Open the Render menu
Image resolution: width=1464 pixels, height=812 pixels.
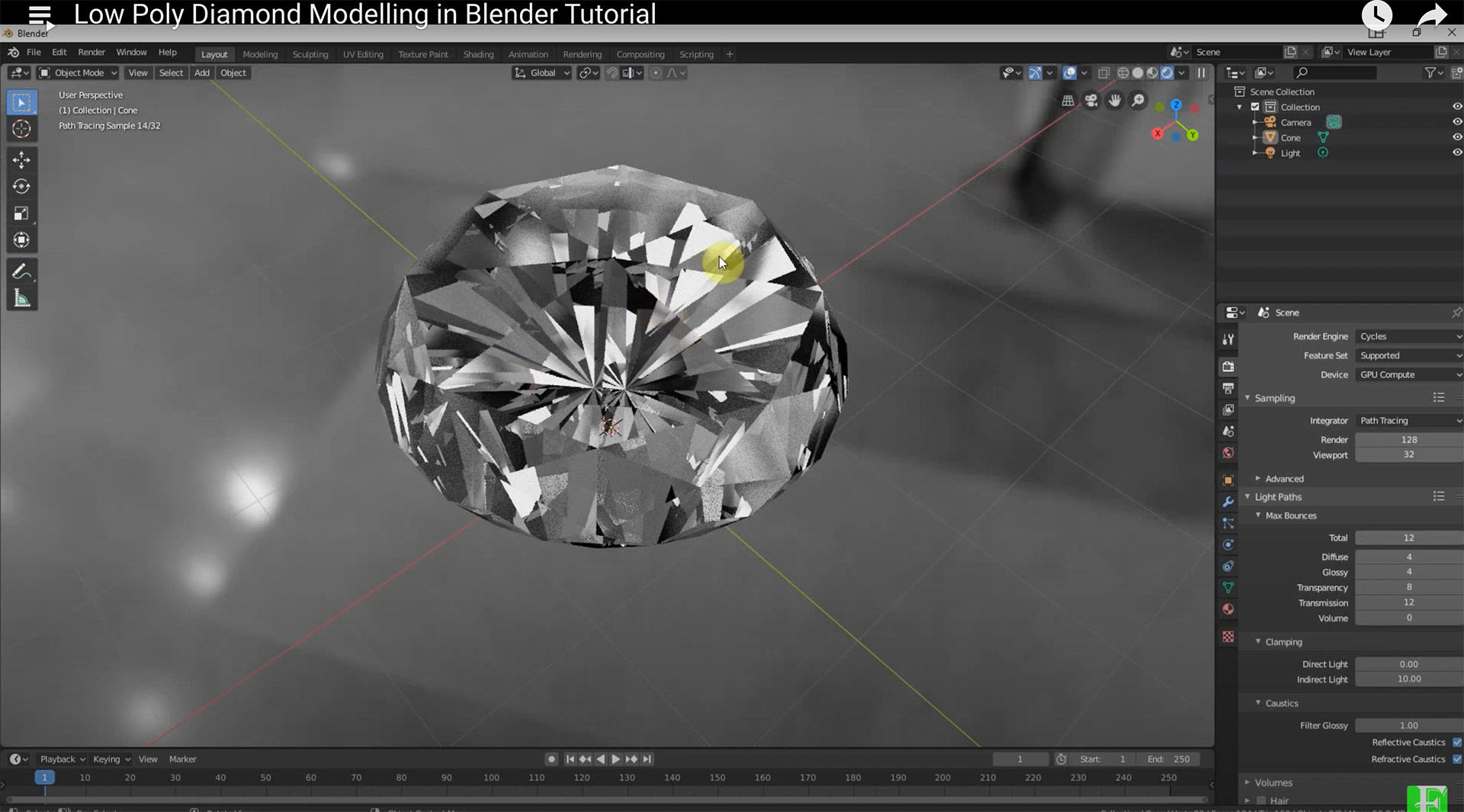[x=91, y=53]
